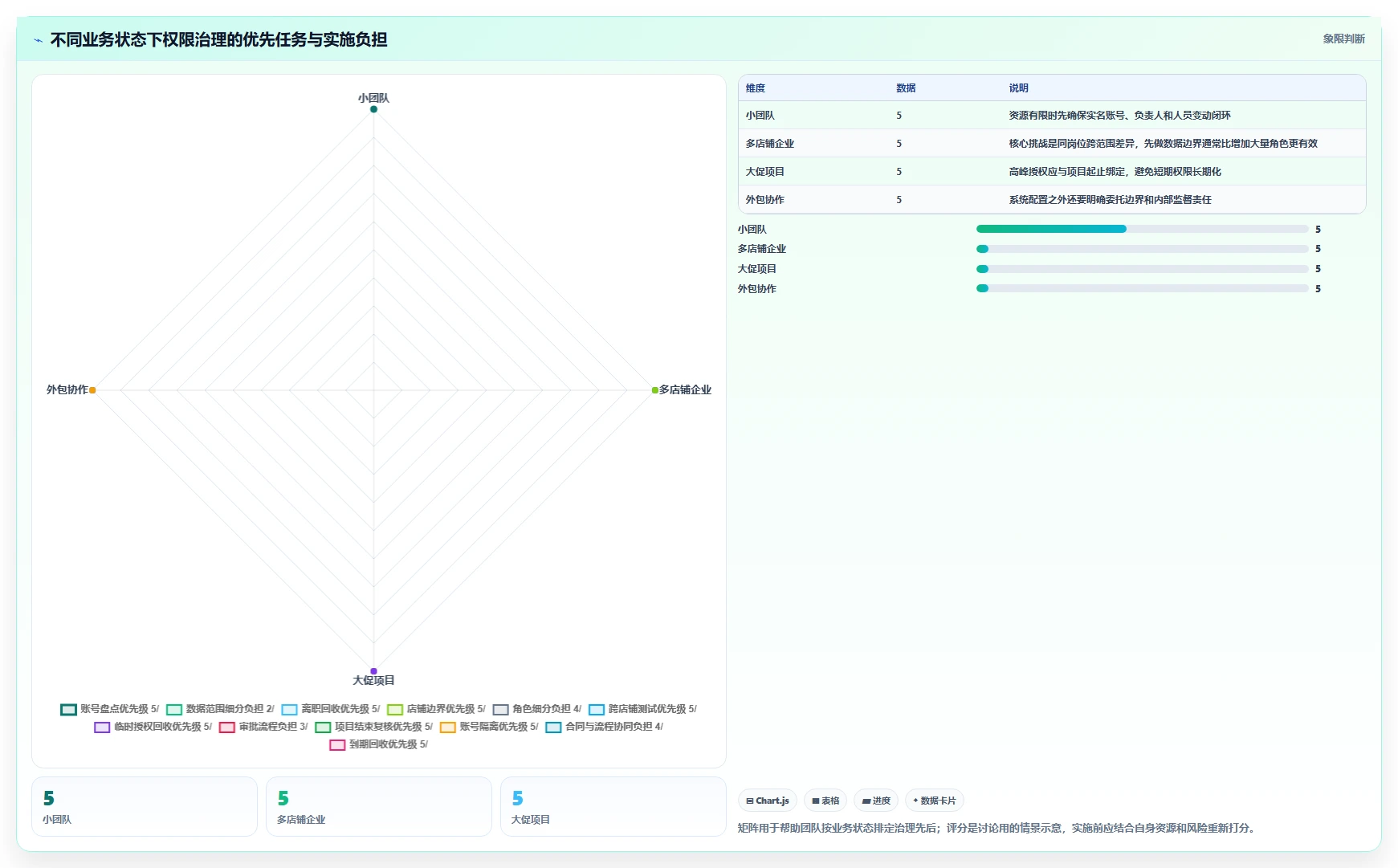Click the 多店铺企业 label in the progress list

(x=762, y=249)
